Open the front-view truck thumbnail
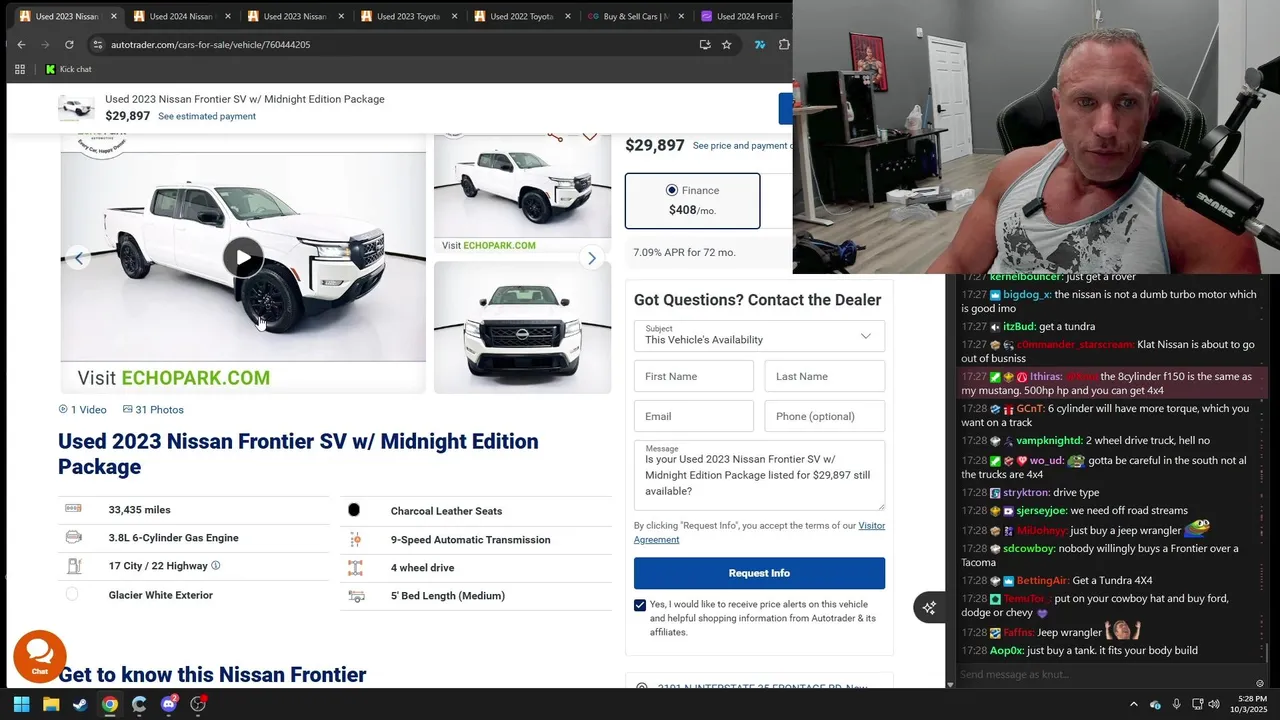This screenshot has width=1280, height=720. pyautogui.click(x=522, y=327)
